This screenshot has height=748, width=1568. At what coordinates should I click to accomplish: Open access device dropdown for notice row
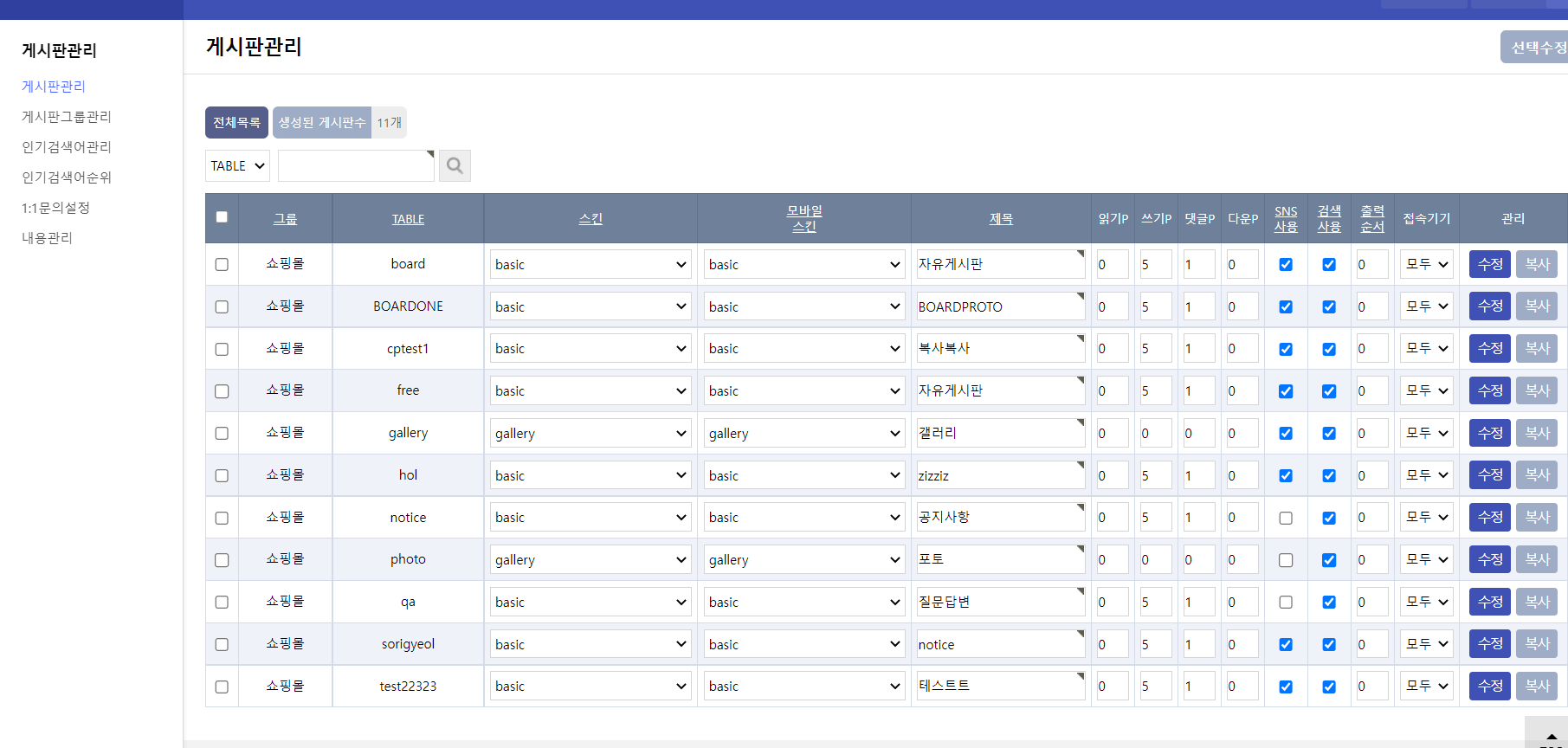point(1426,517)
